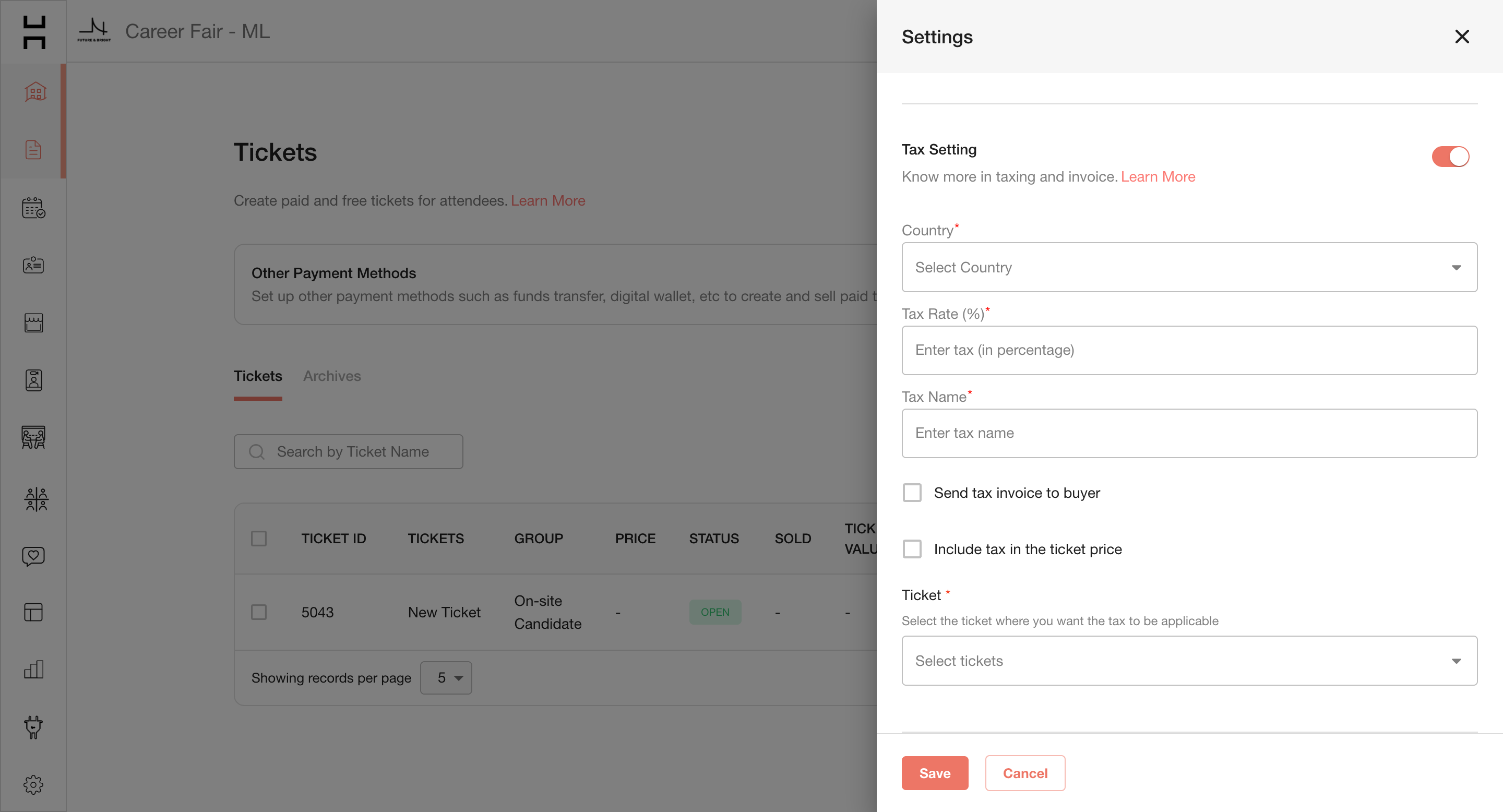Open the lounge tables sidebar icon
Viewport: 1503px width, 812px height.
[x=33, y=437]
